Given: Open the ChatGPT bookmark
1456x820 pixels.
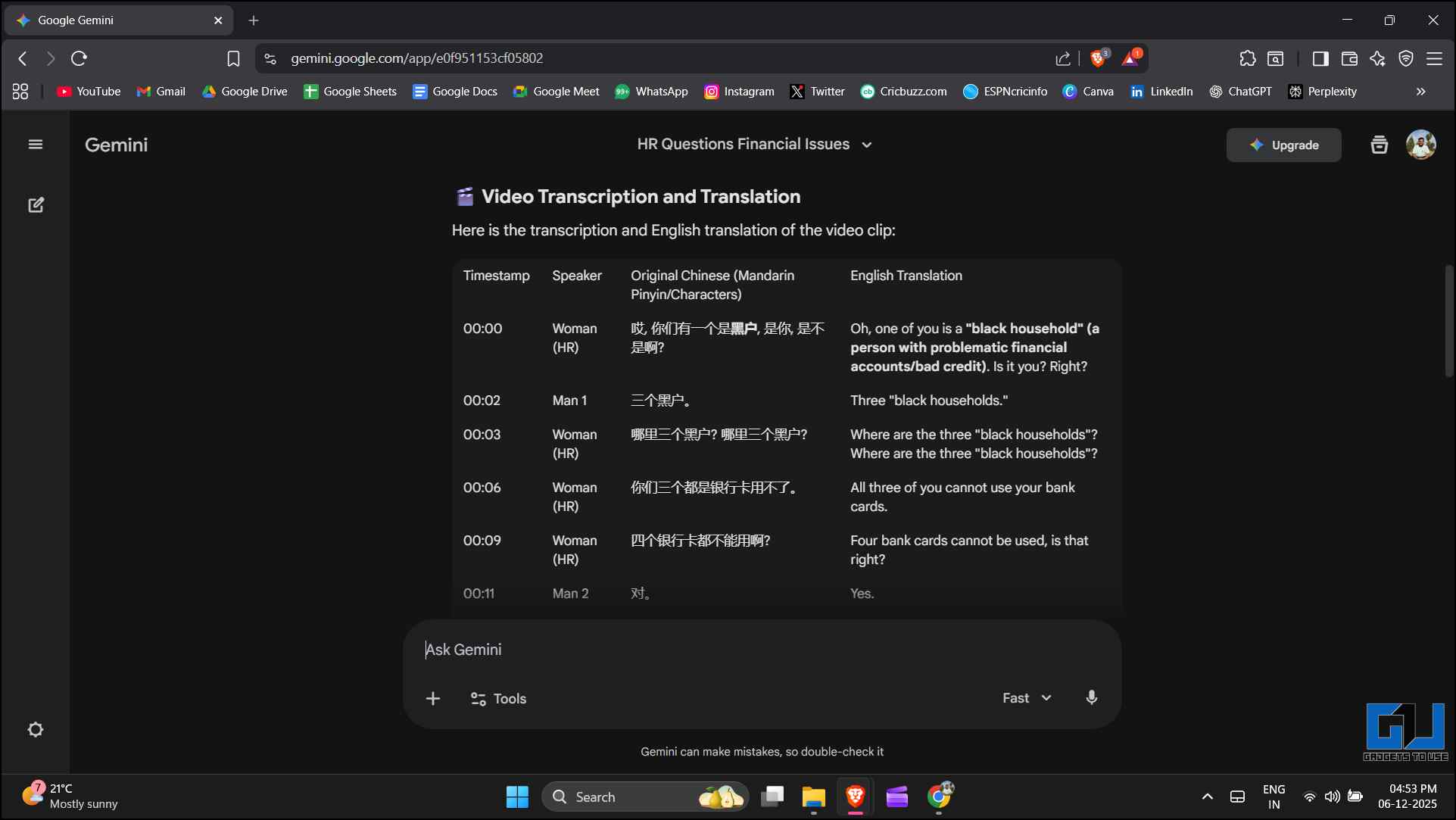Looking at the screenshot, I should coord(1240,92).
